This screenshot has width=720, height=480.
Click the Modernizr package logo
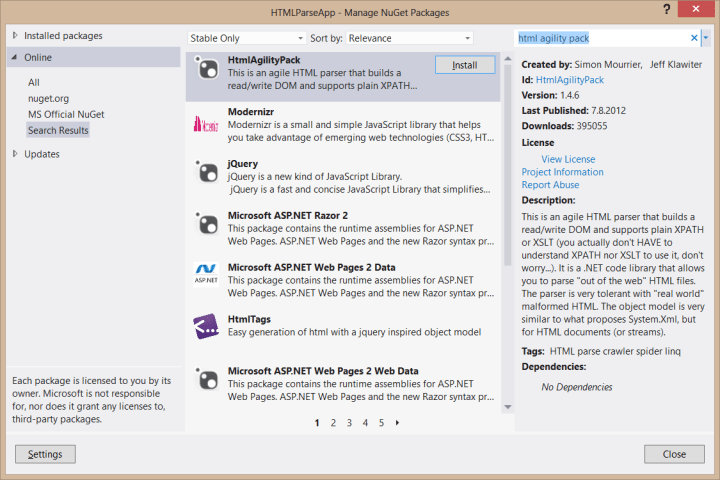tap(208, 122)
